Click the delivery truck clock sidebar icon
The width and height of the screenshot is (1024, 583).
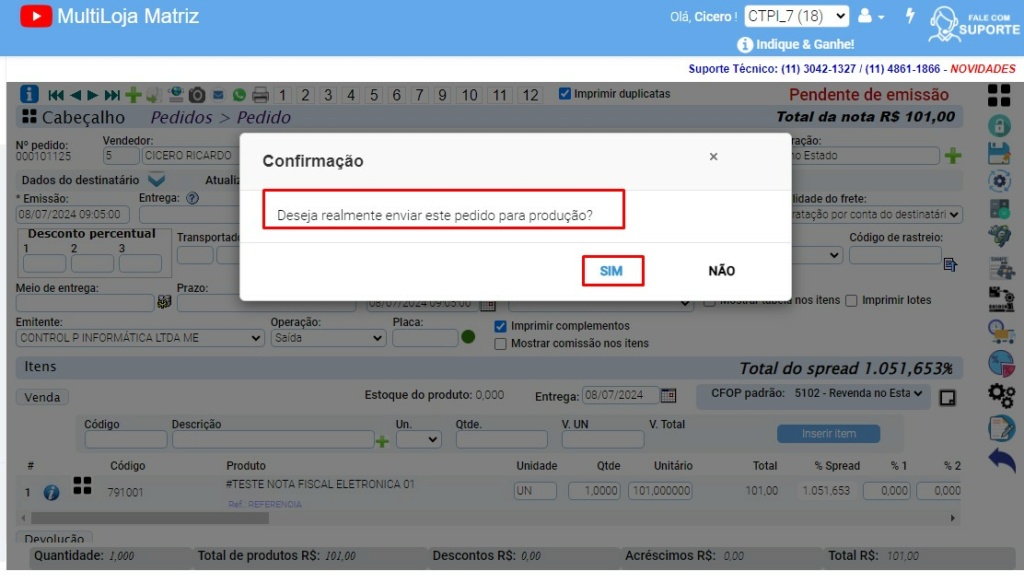coord(1000,332)
